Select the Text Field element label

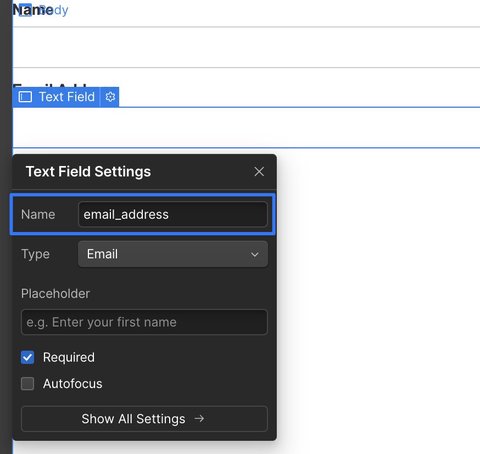tap(57, 97)
